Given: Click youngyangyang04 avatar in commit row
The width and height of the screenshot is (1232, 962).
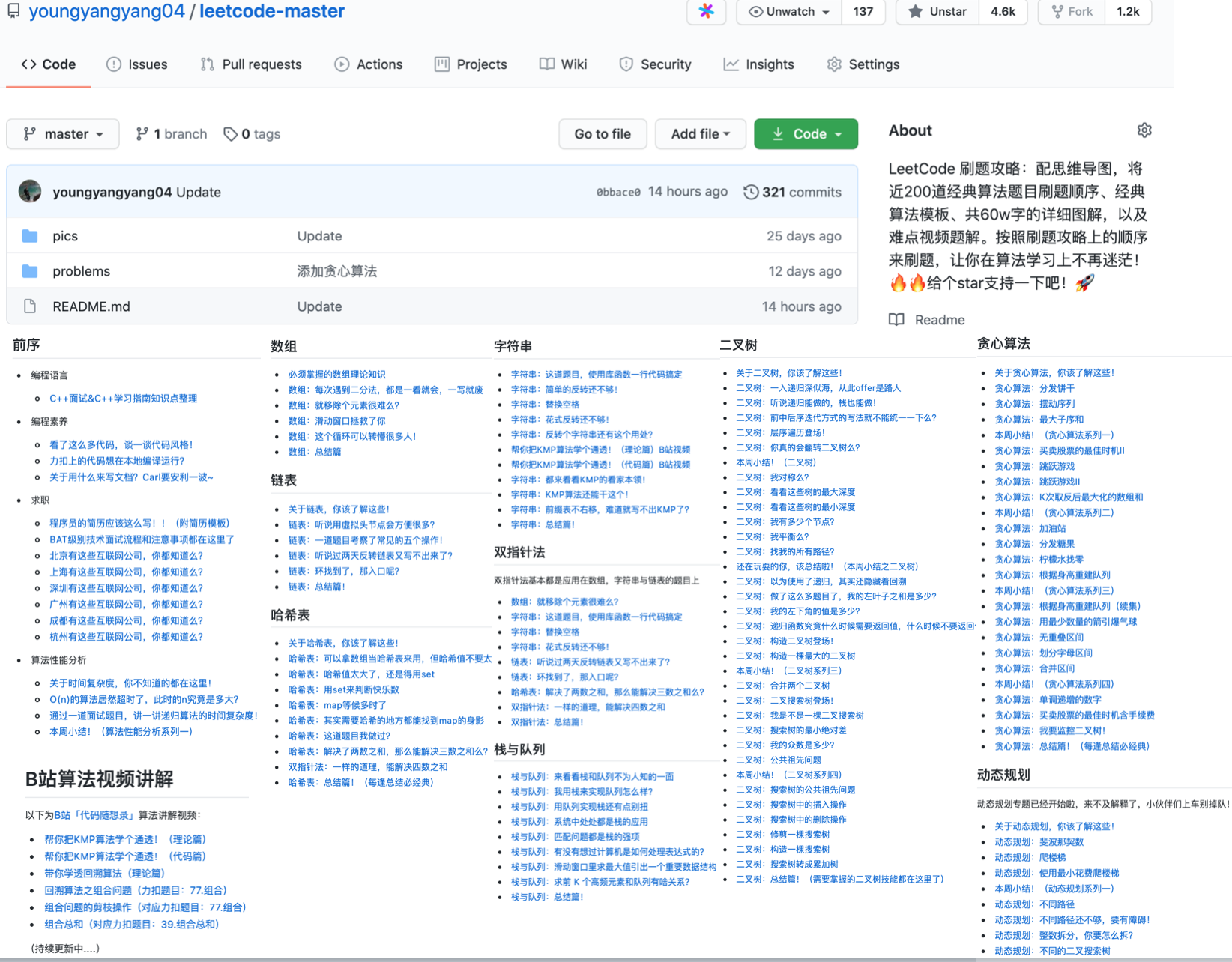Looking at the screenshot, I should click(x=30, y=192).
